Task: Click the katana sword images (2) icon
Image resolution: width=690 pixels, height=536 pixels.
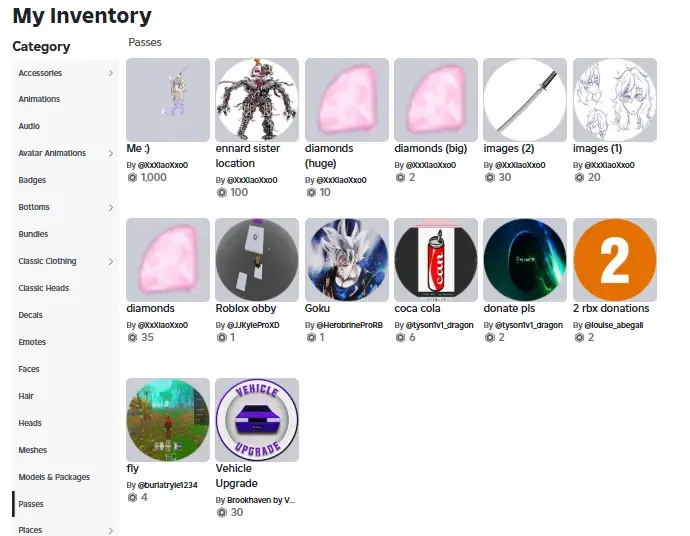Action: pos(525,100)
